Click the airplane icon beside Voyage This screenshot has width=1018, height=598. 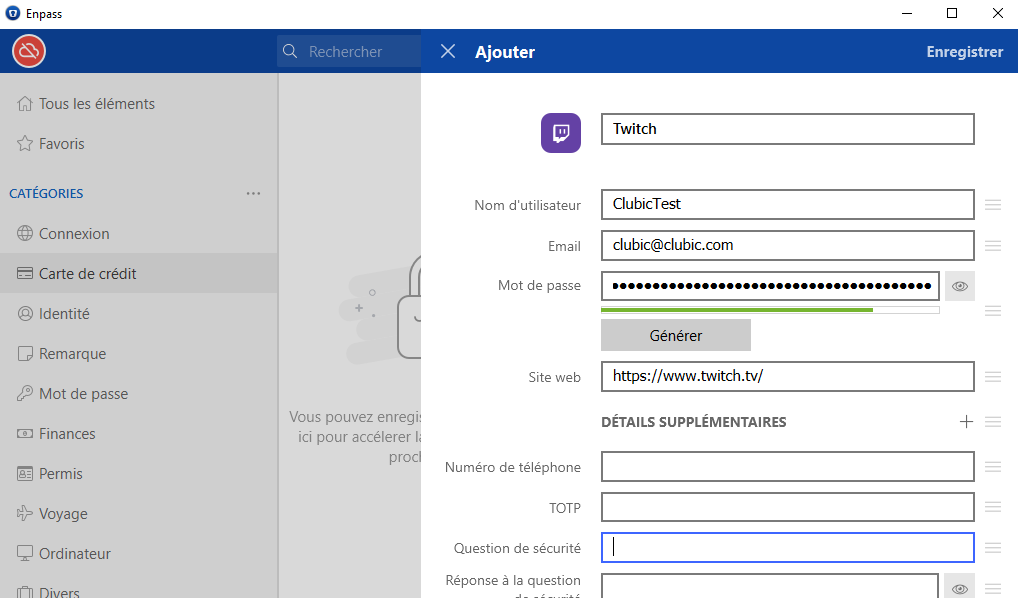(x=25, y=514)
